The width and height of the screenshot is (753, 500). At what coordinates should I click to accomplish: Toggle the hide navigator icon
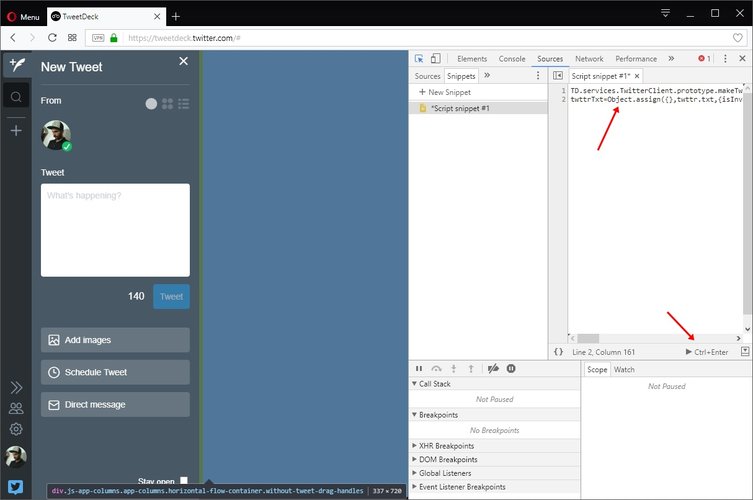click(x=558, y=75)
